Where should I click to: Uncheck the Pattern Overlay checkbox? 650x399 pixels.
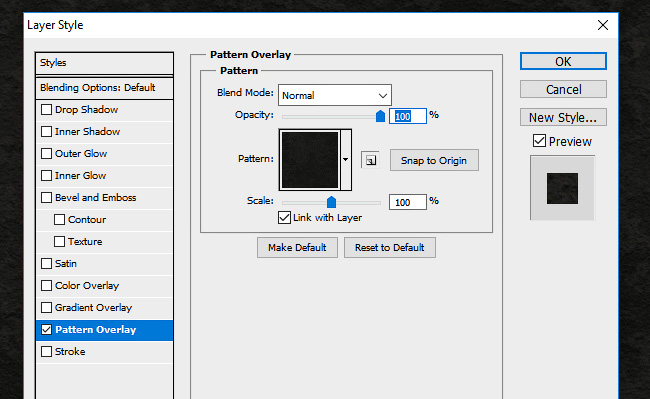pos(46,329)
